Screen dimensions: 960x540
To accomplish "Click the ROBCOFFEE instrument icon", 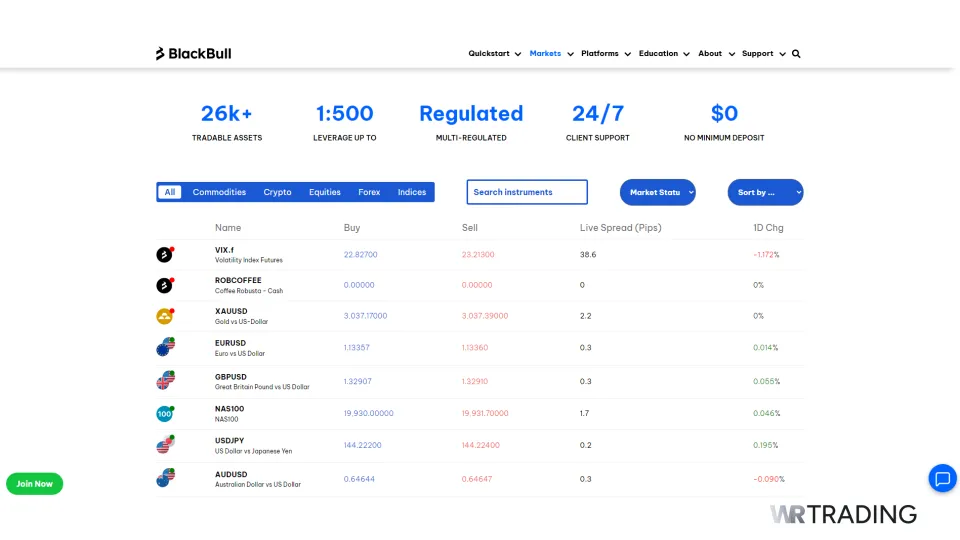I will point(165,285).
